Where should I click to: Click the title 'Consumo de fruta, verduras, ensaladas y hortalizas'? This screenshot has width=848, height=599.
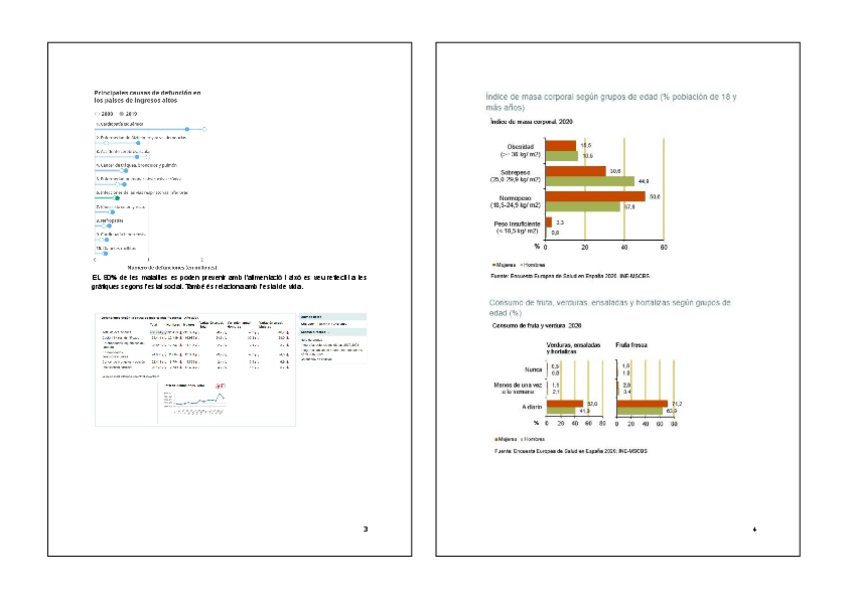610,308
